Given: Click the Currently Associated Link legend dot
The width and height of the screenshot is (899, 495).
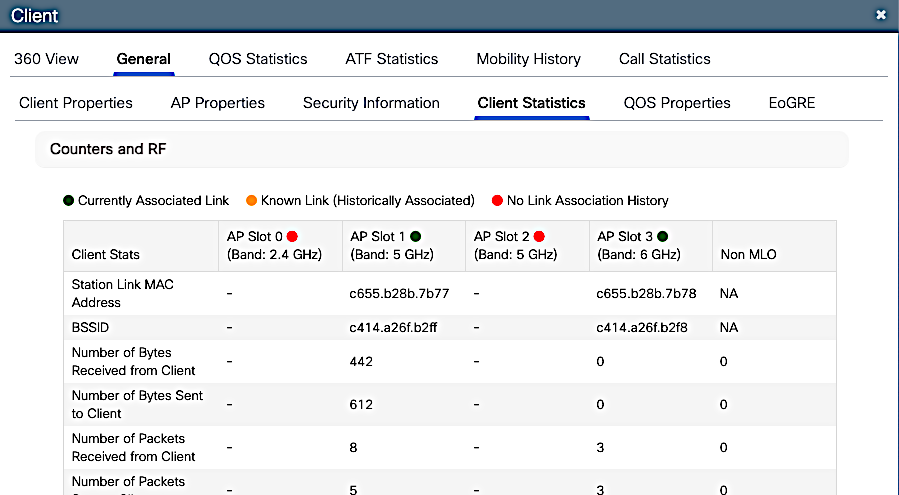Looking at the screenshot, I should 68,201.
